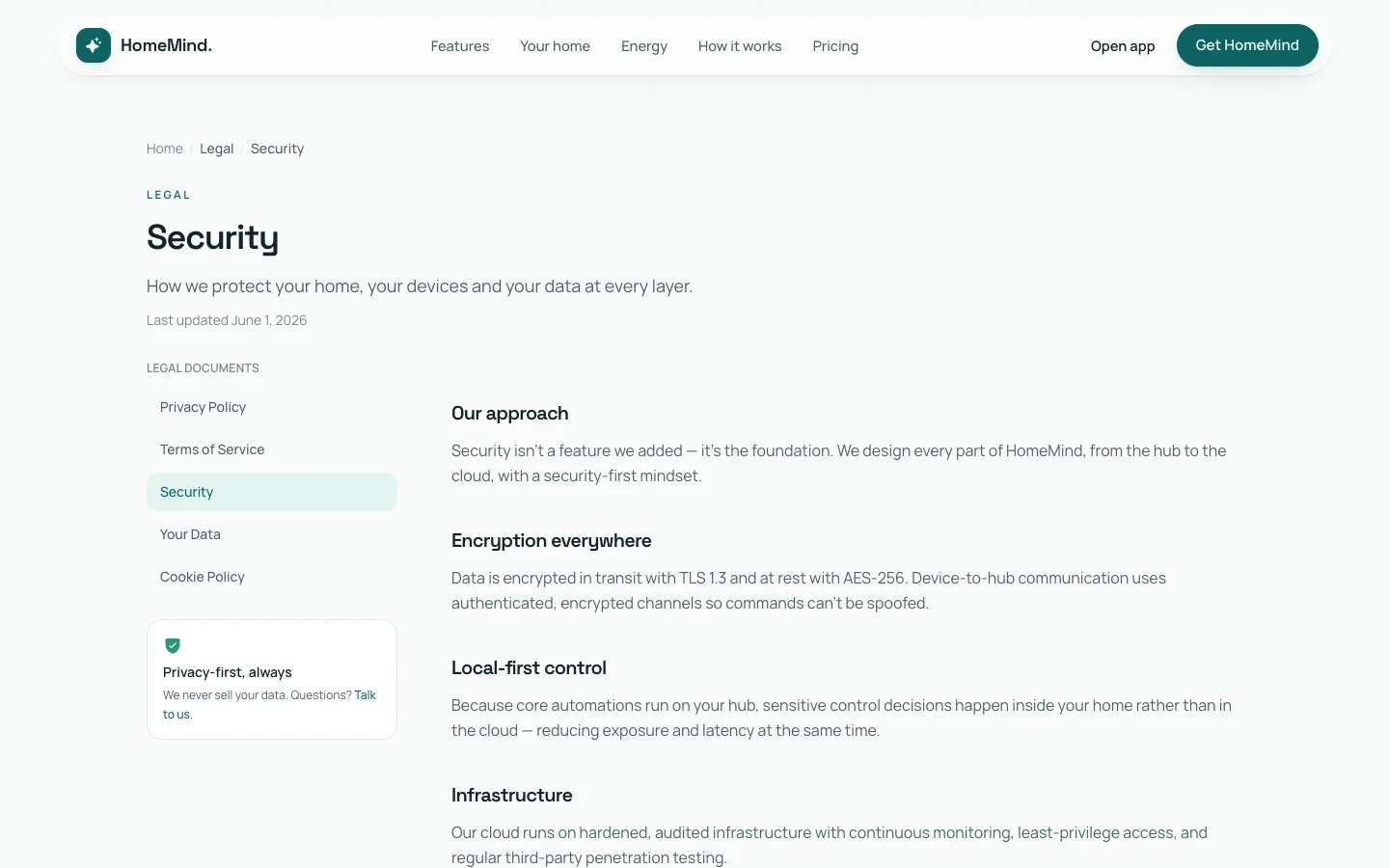Click the Our approach heading
Screen dimensions: 1389x868
(x=509, y=413)
